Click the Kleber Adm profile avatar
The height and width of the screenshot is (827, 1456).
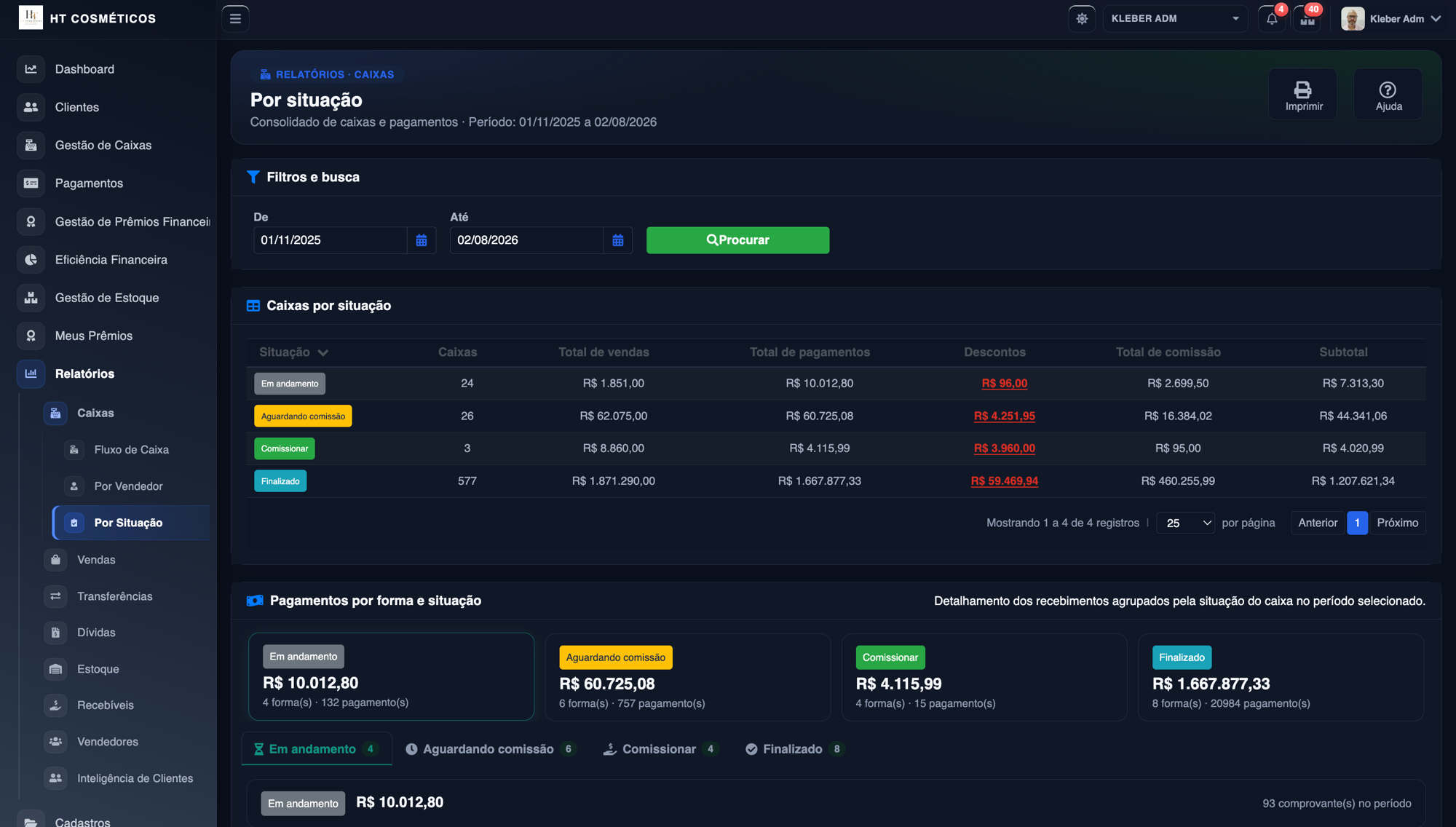1353,19
